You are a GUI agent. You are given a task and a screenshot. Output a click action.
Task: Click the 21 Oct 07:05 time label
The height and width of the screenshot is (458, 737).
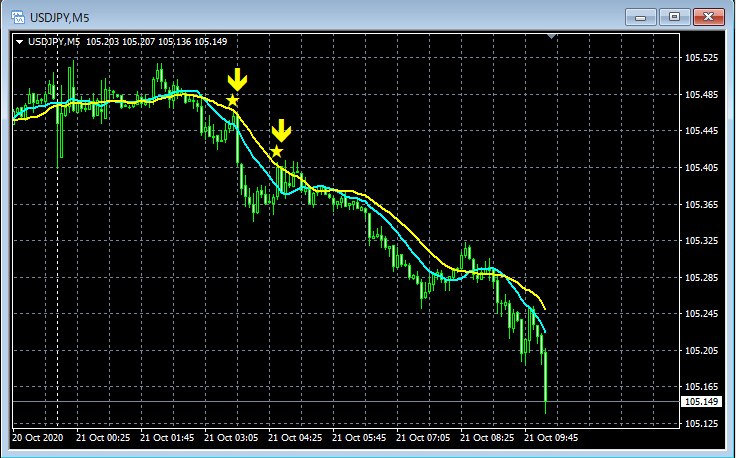pos(423,438)
